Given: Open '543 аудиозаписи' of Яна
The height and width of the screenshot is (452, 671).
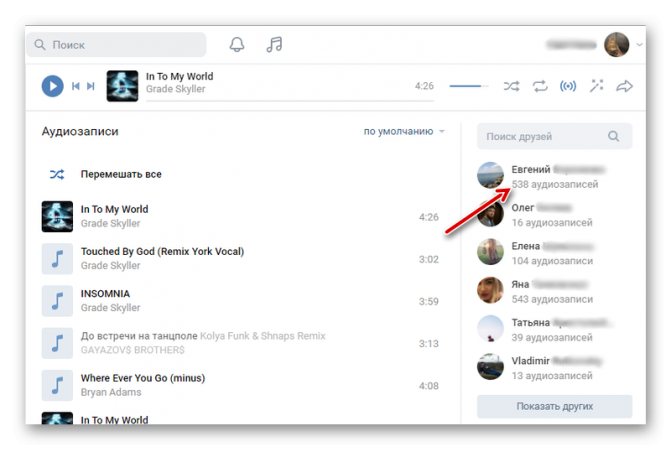Looking at the screenshot, I should 552,299.
